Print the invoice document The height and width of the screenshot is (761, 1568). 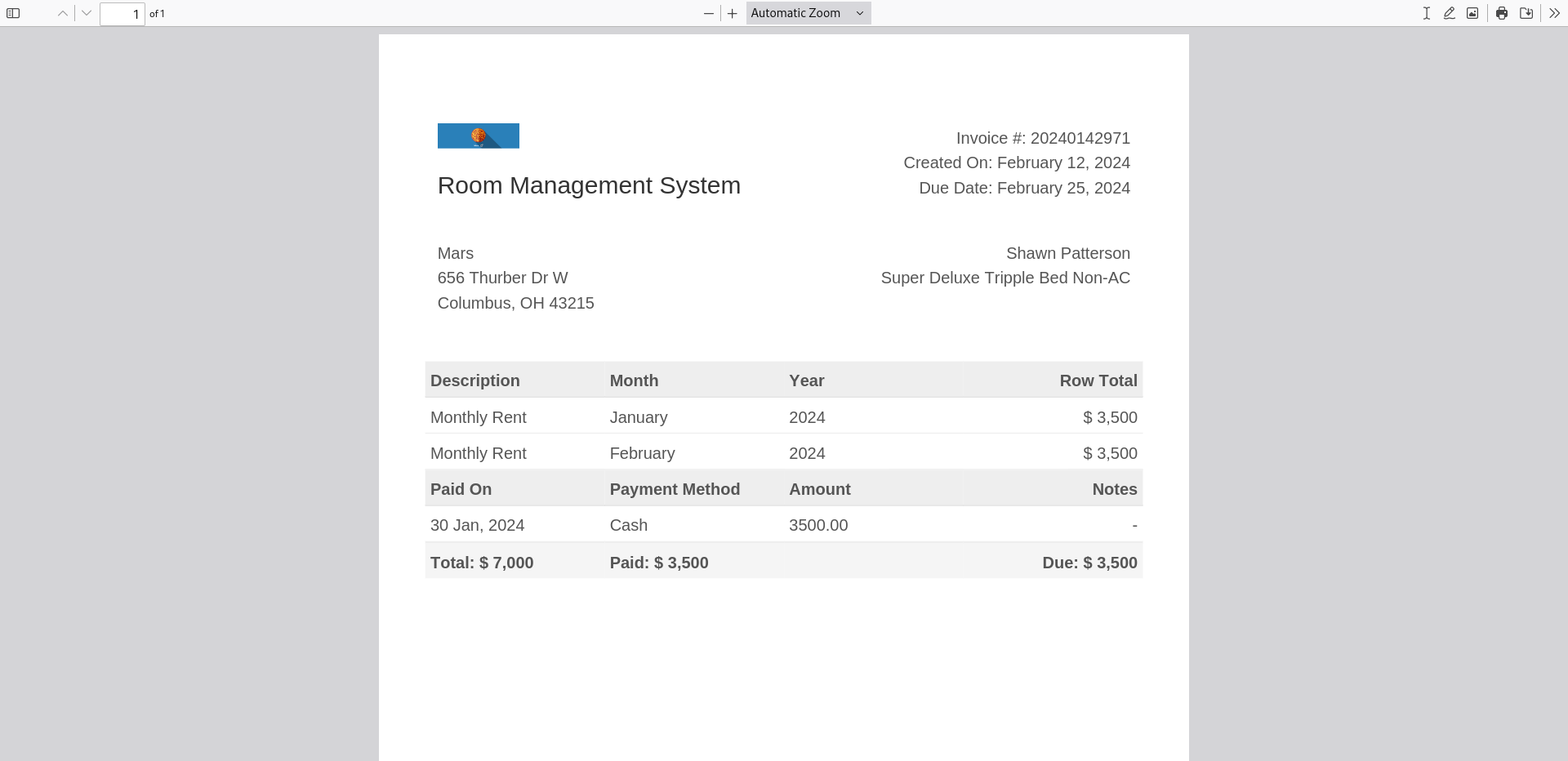point(1502,13)
